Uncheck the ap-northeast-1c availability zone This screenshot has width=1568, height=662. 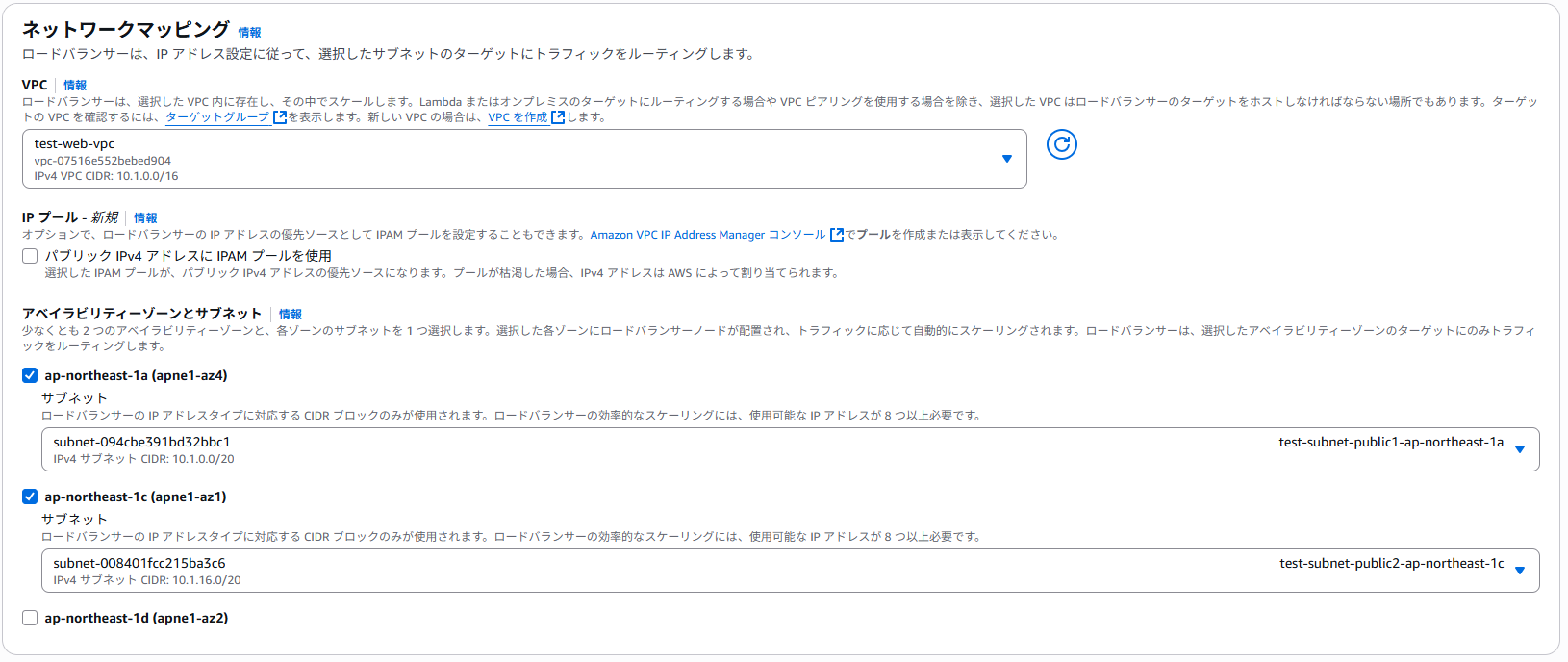tap(30, 496)
